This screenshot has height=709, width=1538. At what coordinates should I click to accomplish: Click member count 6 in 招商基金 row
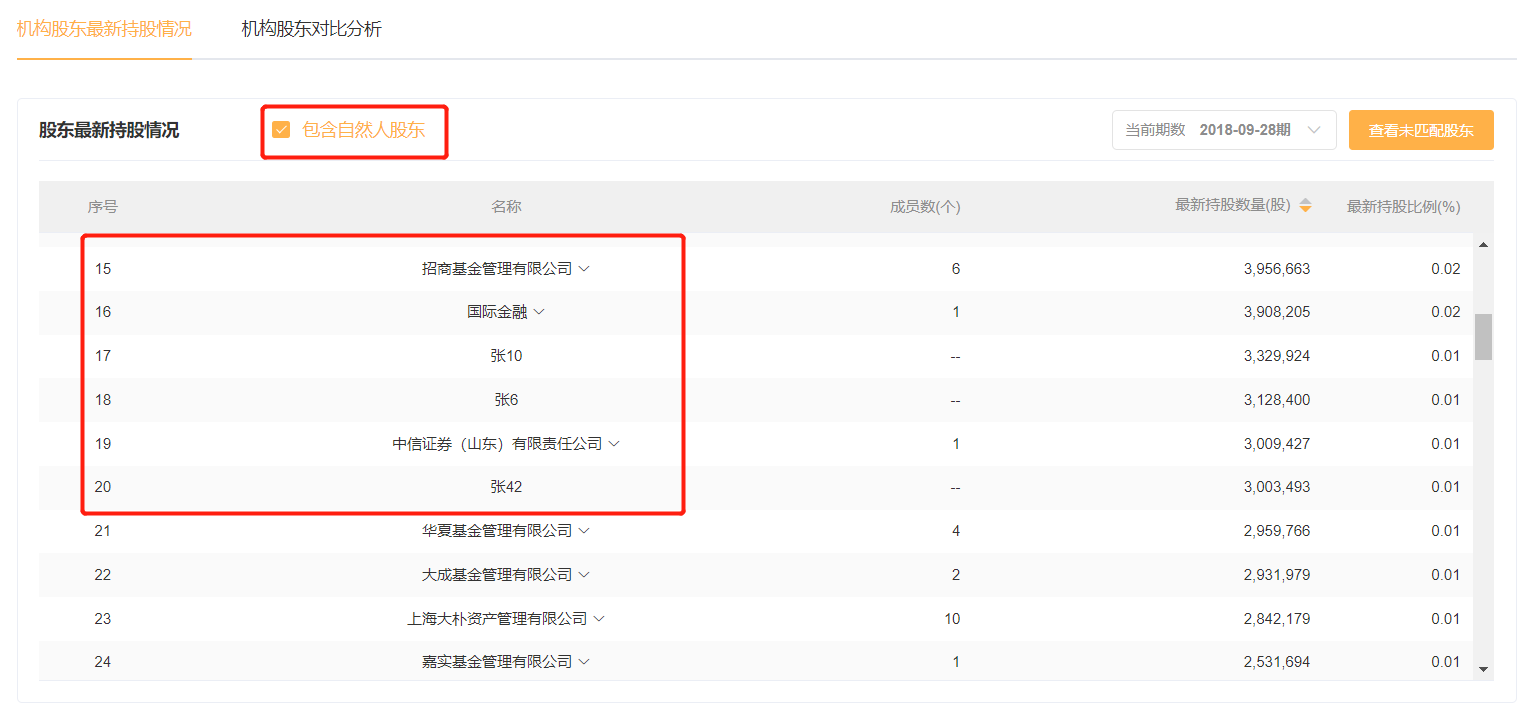pyautogui.click(x=956, y=269)
